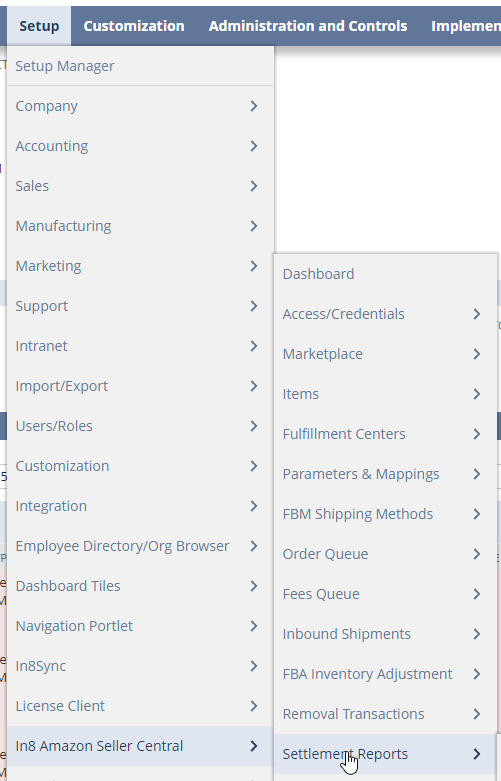This screenshot has width=501, height=781.
Task: Open Administration and Controls tab
Action: pos(308,26)
